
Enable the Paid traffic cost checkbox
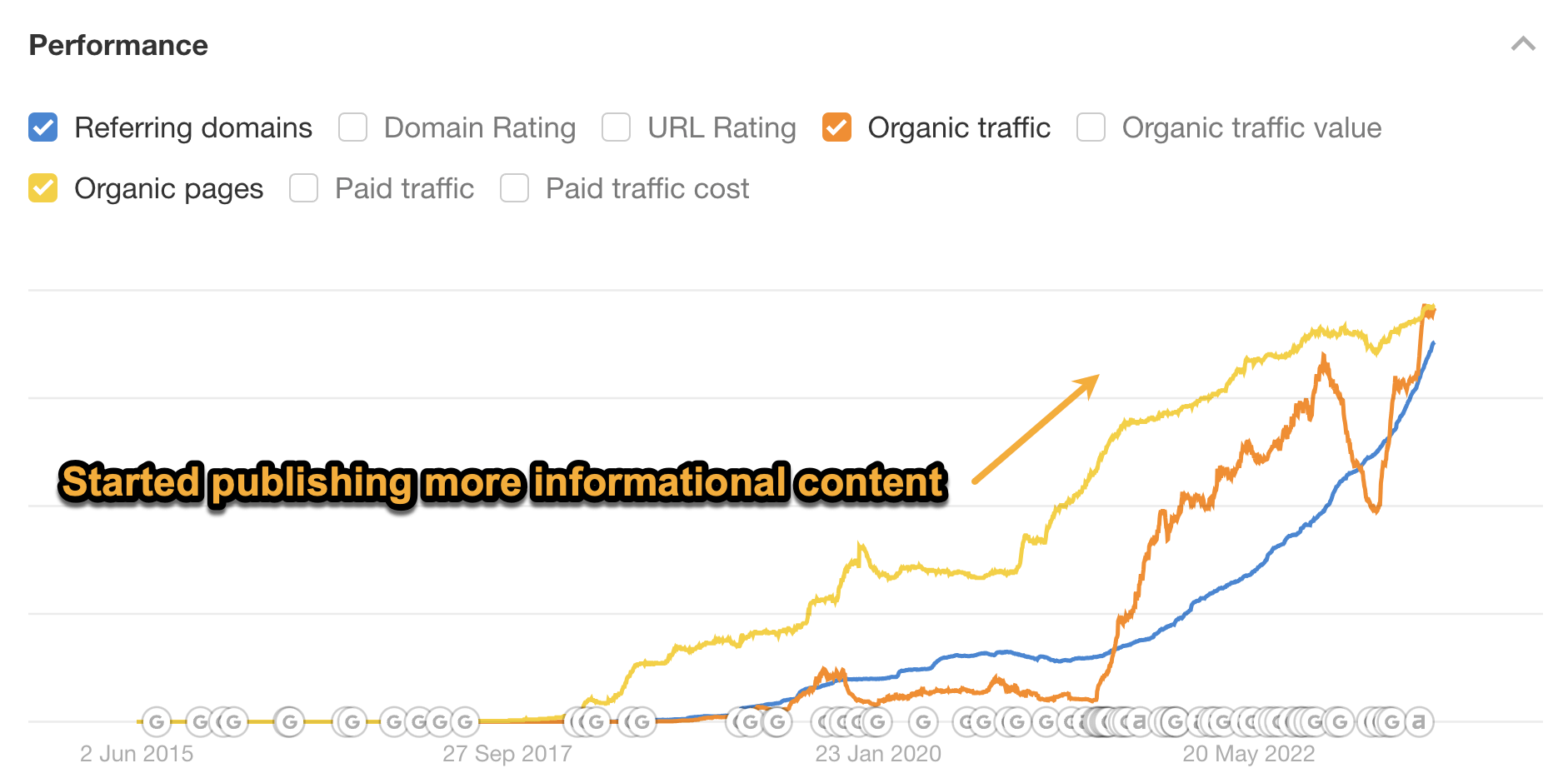514,188
